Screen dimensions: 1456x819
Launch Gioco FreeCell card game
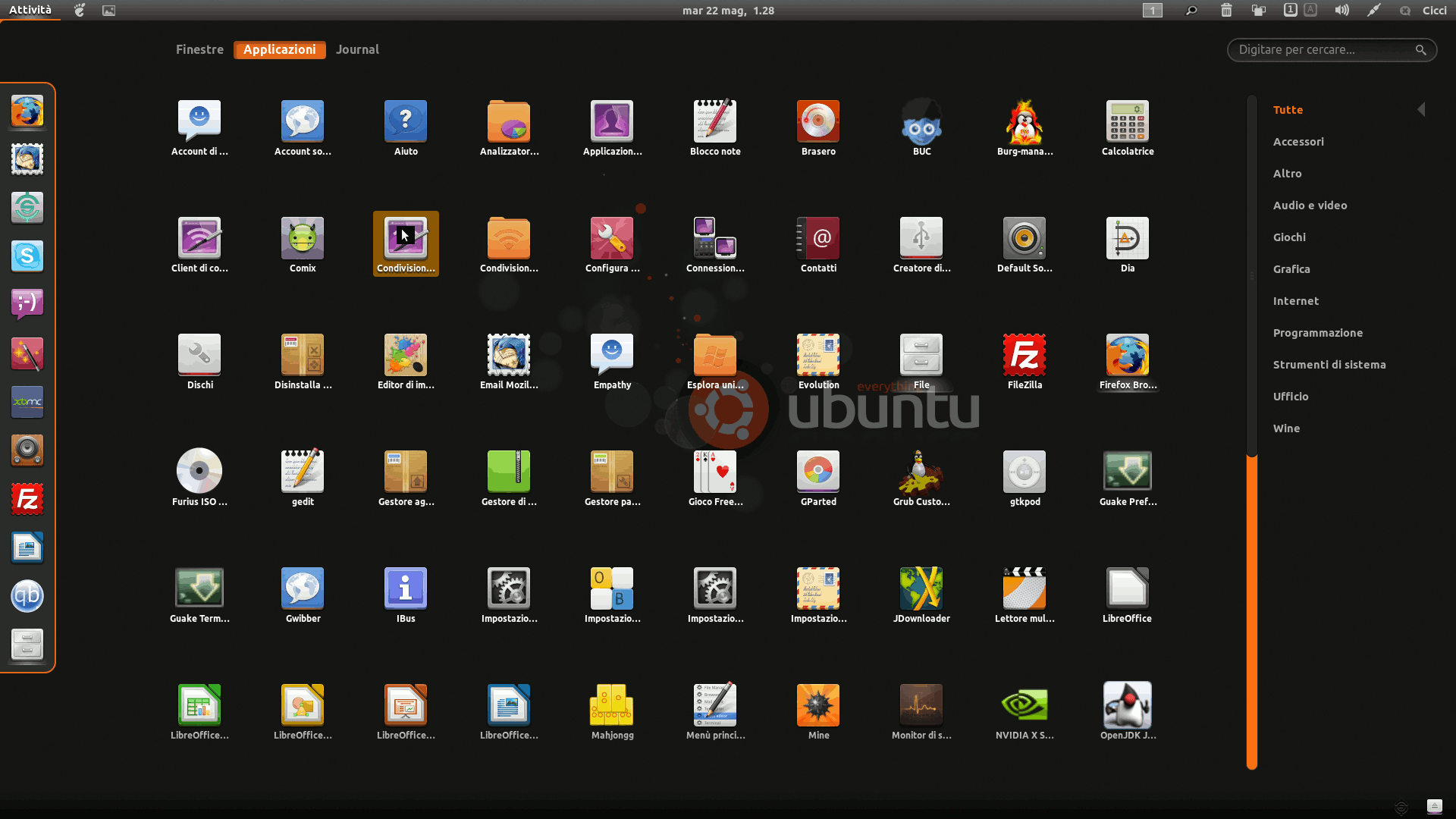tap(715, 478)
